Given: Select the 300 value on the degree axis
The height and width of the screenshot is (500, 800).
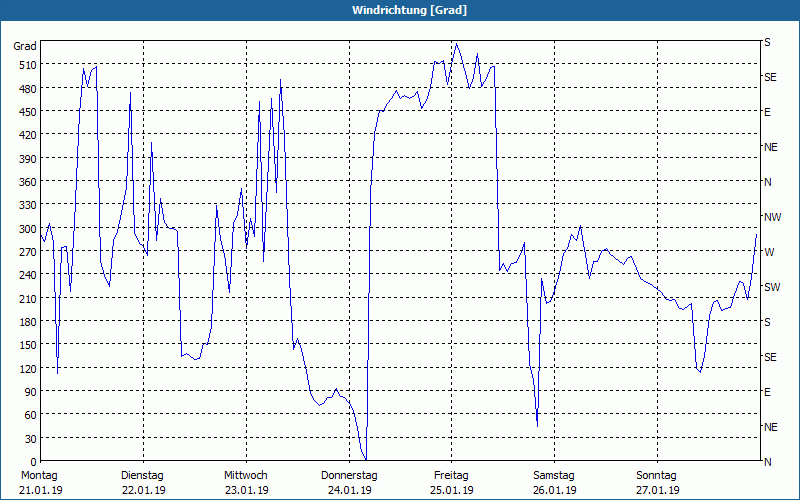Looking at the screenshot, I should point(28,229).
